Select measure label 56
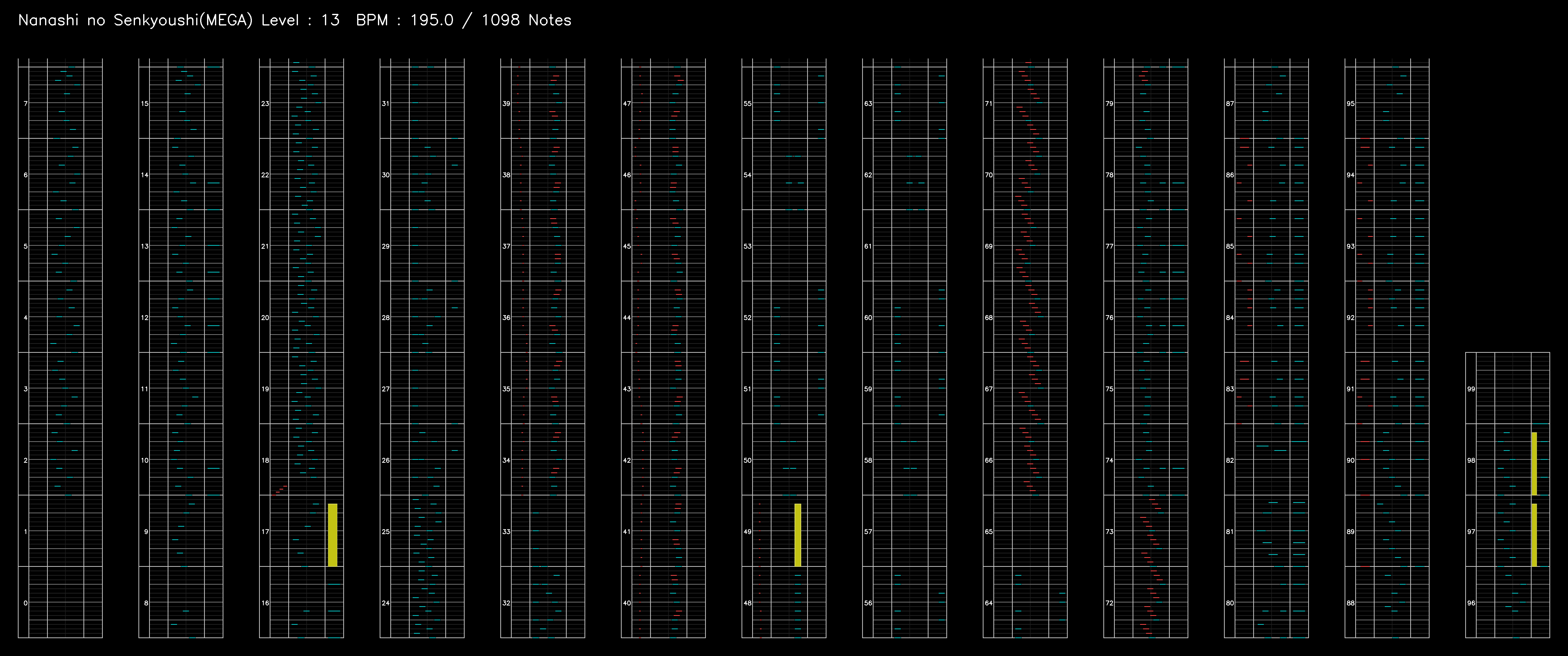Image resolution: width=1568 pixels, height=656 pixels. (x=868, y=603)
